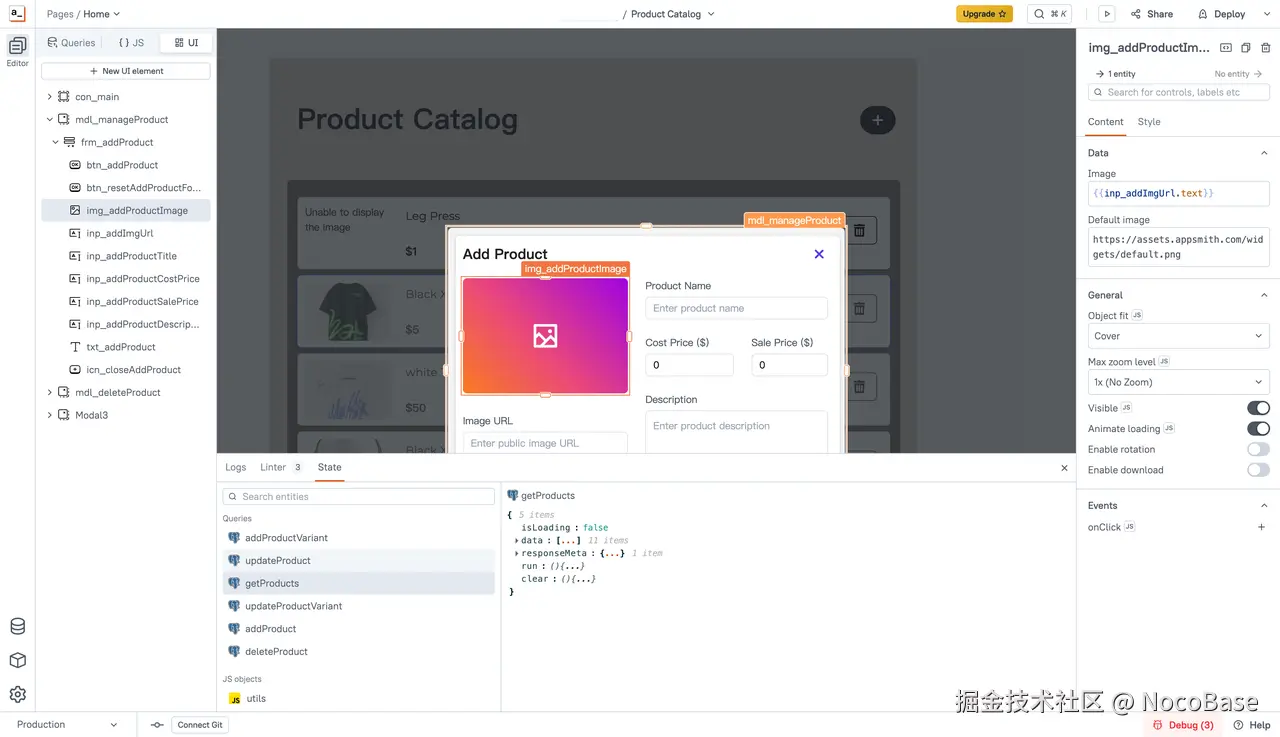Click the Upgrade button

pyautogui.click(x=984, y=14)
